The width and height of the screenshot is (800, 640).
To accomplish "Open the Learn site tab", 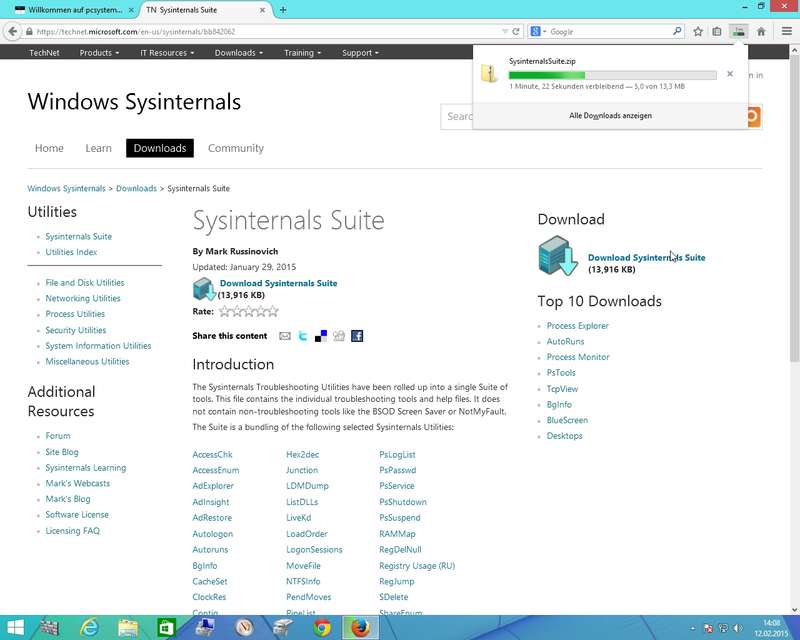I will click(x=98, y=148).
